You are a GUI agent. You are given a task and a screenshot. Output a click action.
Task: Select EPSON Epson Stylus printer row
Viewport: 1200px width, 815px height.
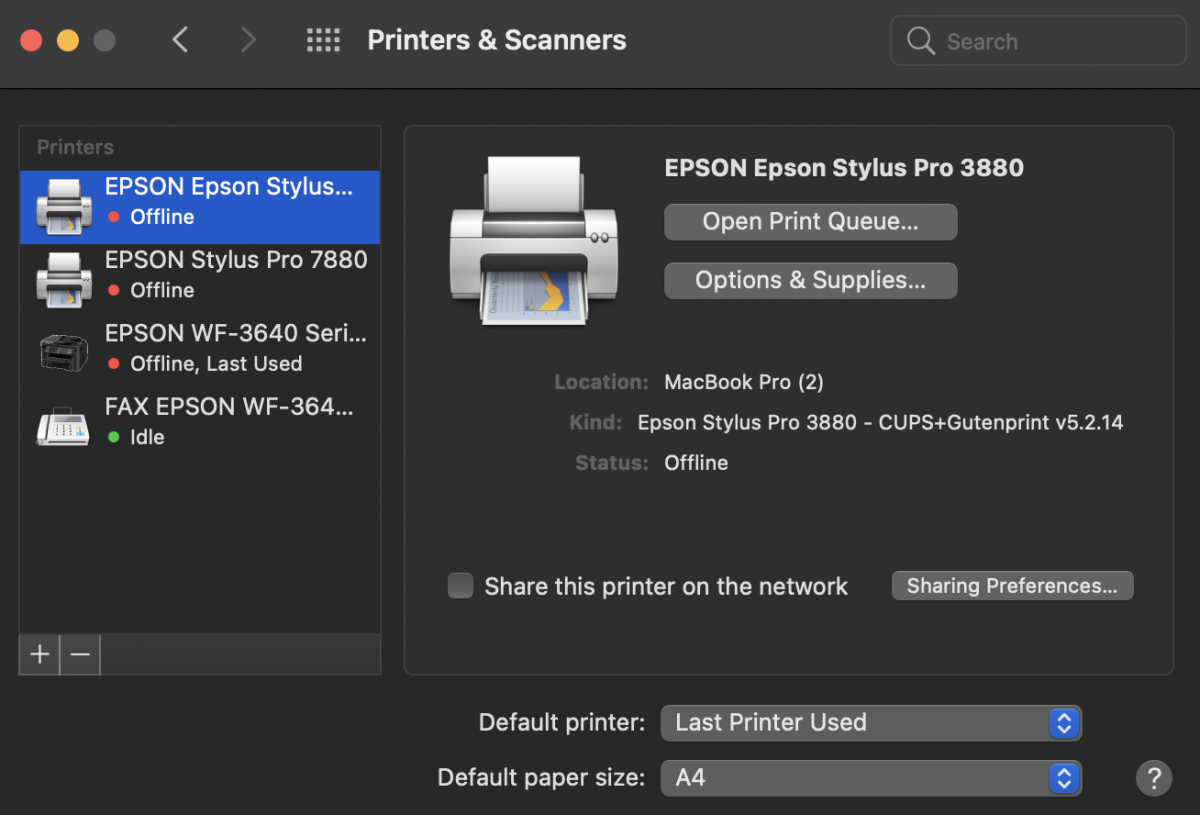[x=200, y=207]
